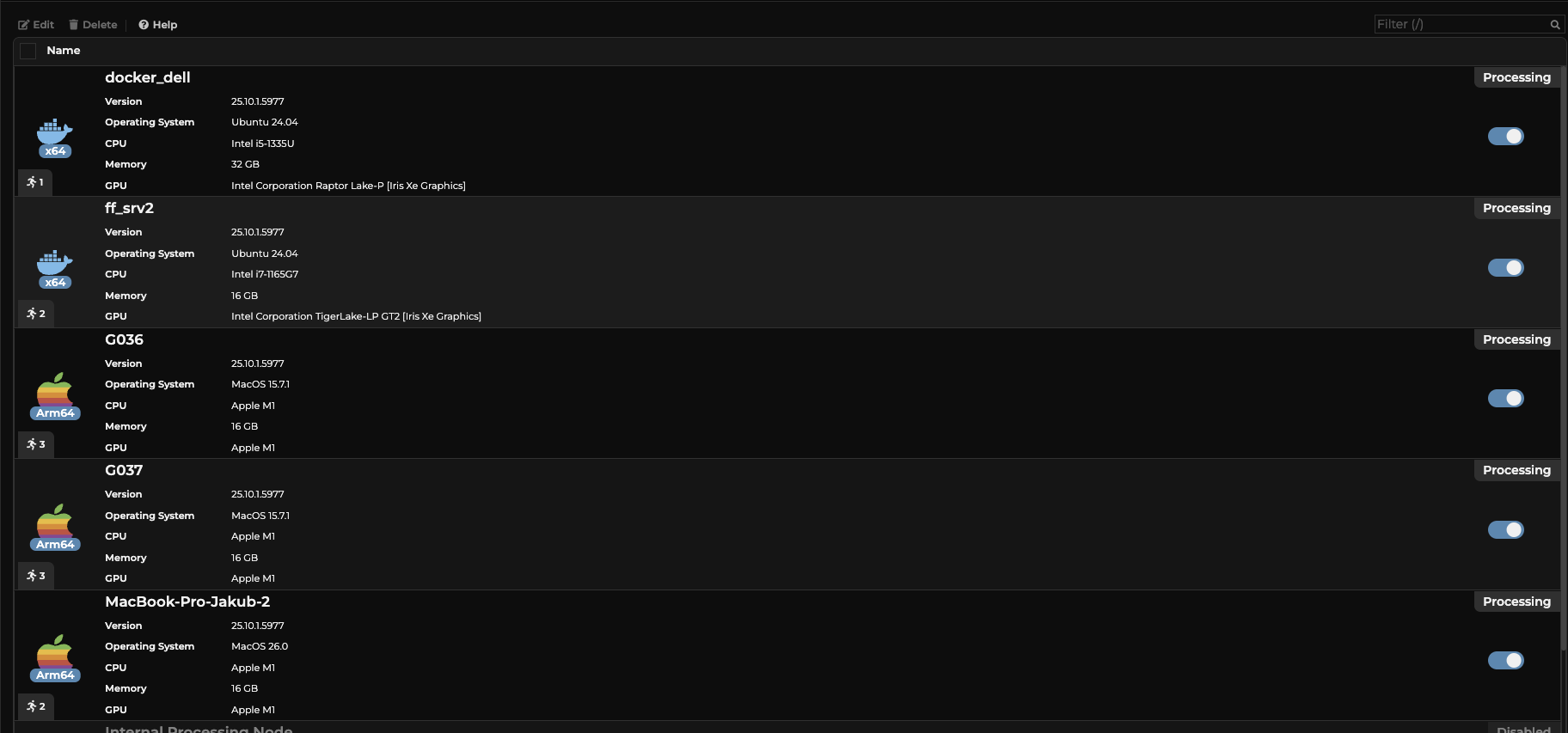The width and height of the screenshot is (1568, 733).
Task: Open the G037 node name link
Action: coord(124,470)
